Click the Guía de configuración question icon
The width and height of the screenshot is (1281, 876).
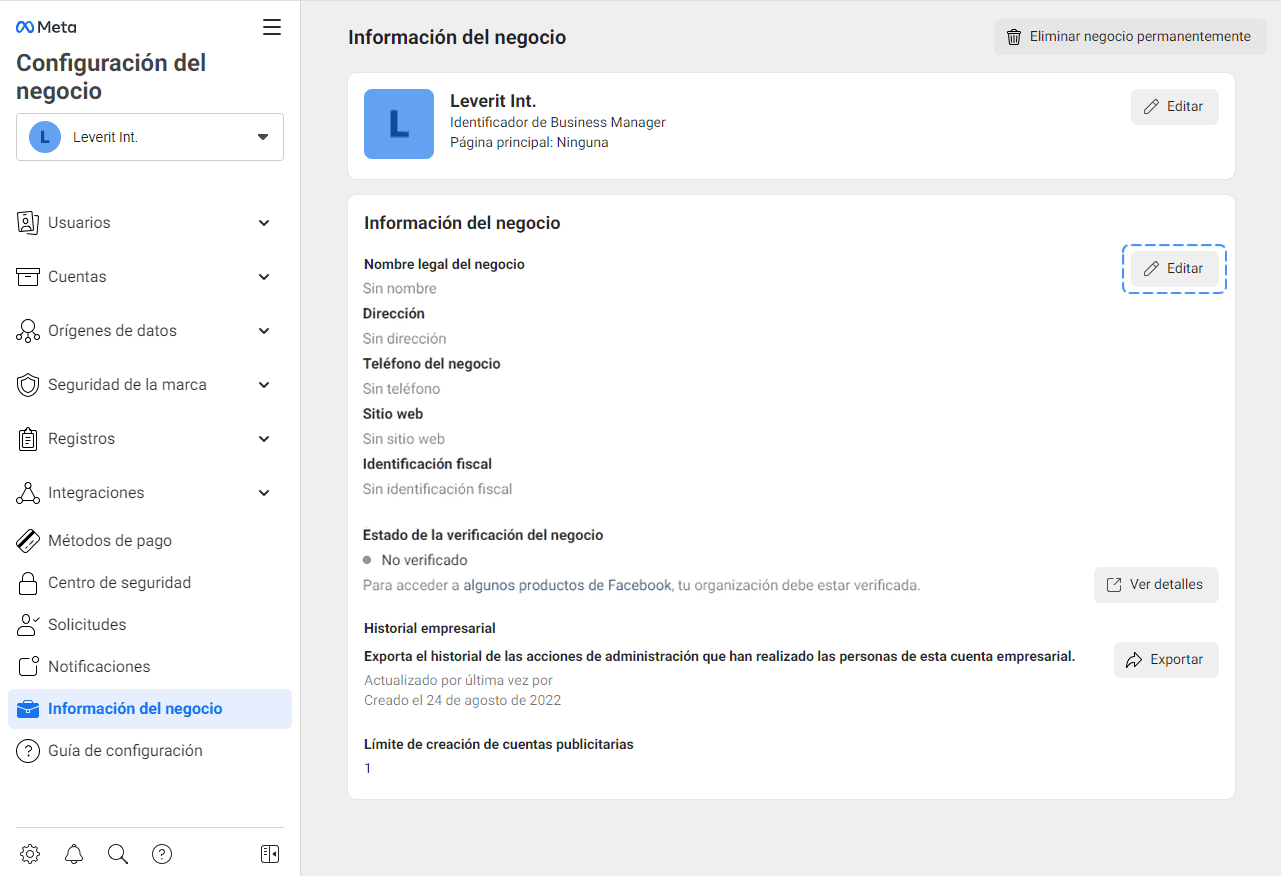pyautogui.click(x=28, y=751)
